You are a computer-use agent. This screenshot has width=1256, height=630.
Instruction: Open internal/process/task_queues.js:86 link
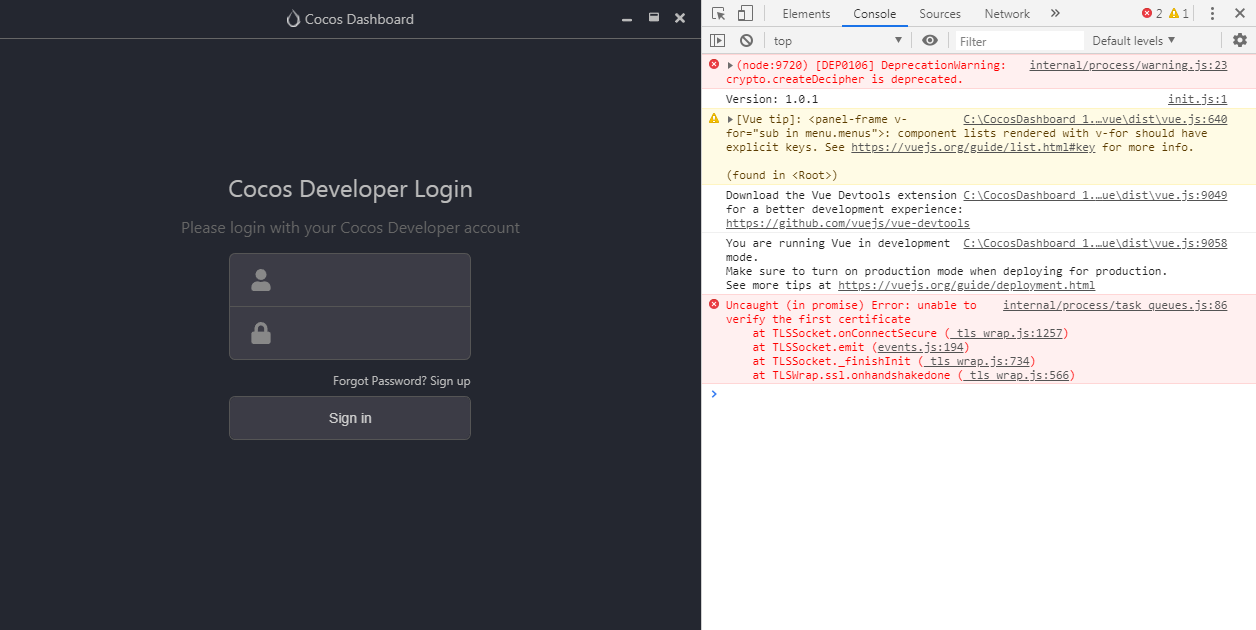[x=1115, y=305]
